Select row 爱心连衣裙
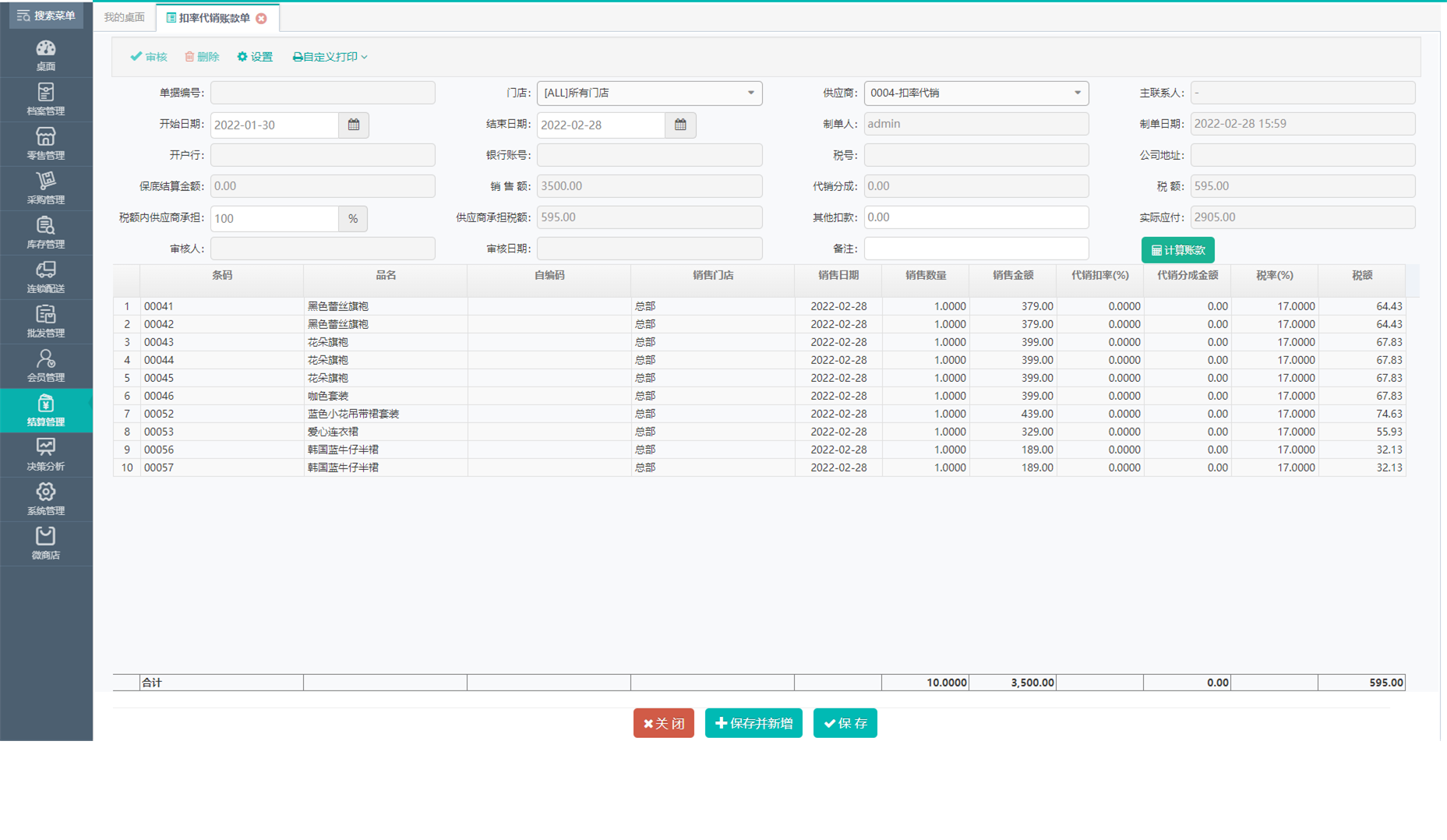The width and height of the screenshot is (1447, 840). click(759, 432)
